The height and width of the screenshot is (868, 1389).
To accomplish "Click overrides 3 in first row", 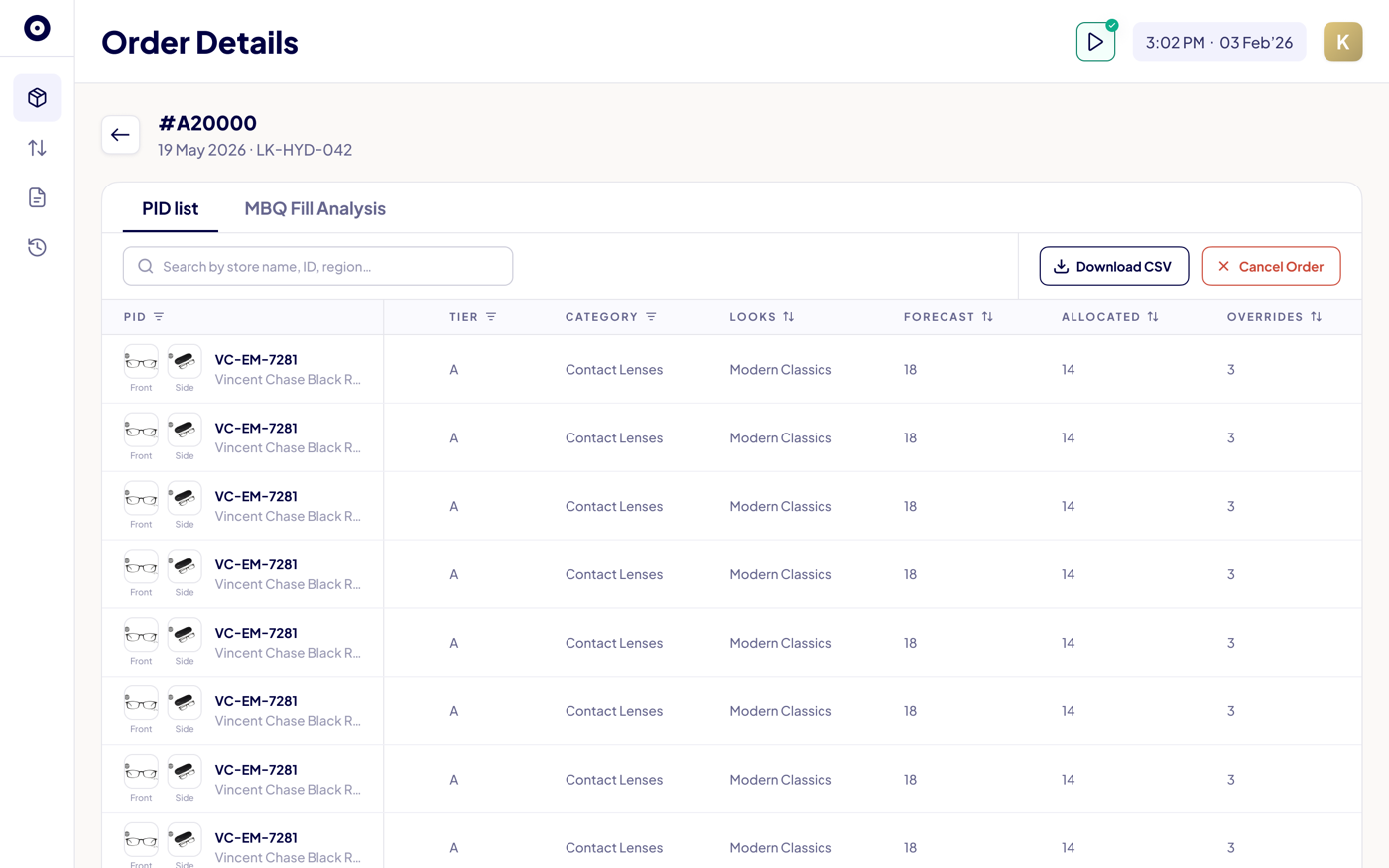I will tap(1231, 370).
